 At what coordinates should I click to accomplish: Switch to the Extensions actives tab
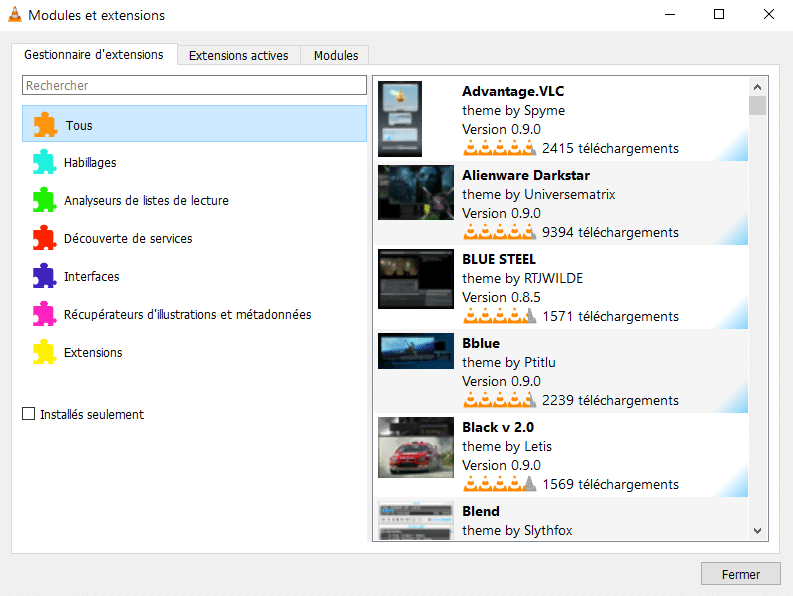tap(239, 55)
